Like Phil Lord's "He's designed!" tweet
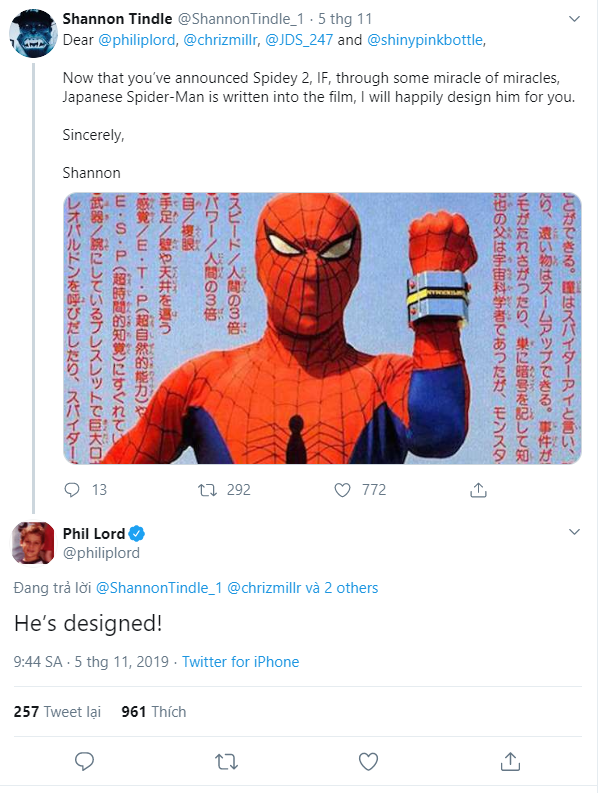The width and height of the screenshot is (598, 793). pos(368,761)
